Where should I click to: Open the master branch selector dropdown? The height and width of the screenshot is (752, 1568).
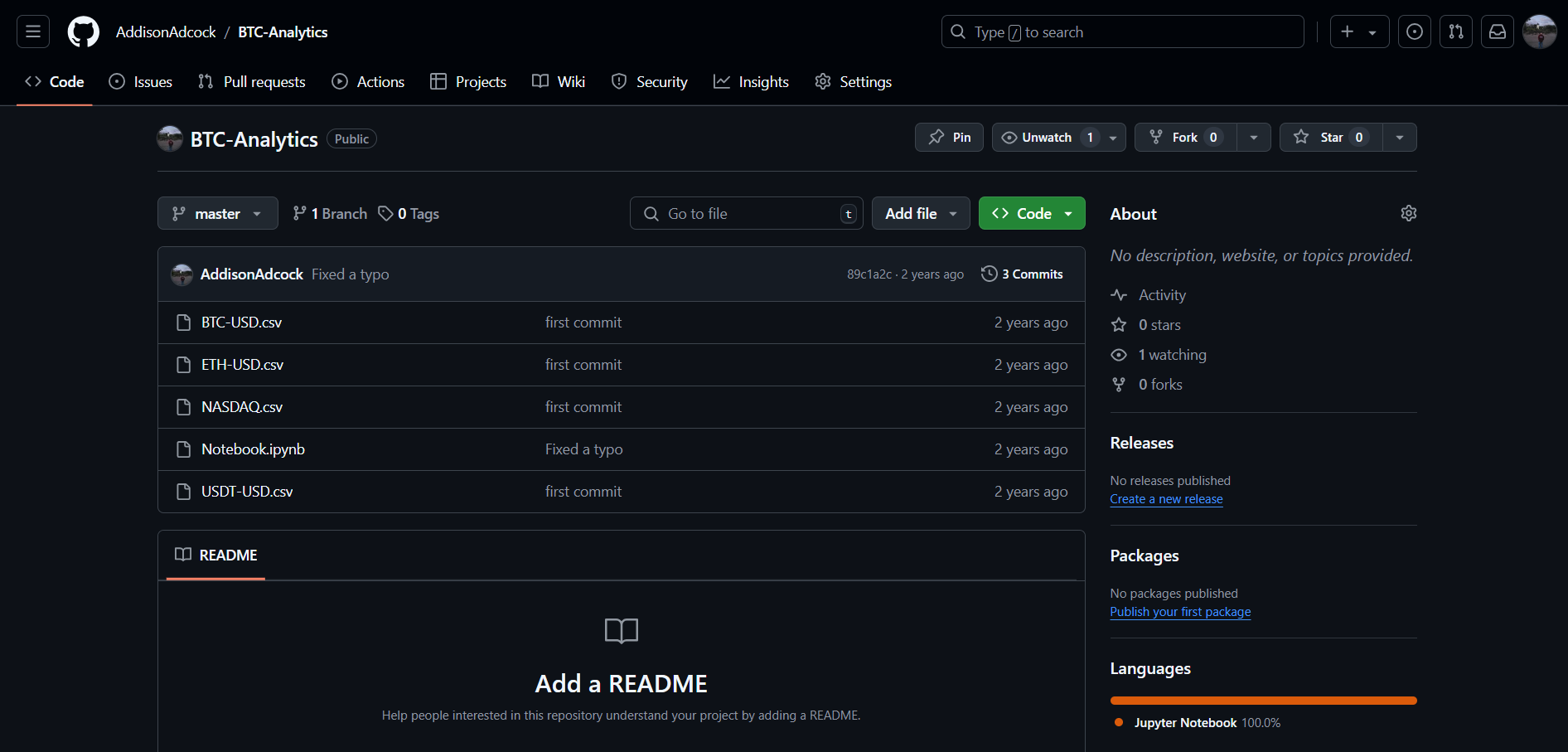(x=217, y=213)
